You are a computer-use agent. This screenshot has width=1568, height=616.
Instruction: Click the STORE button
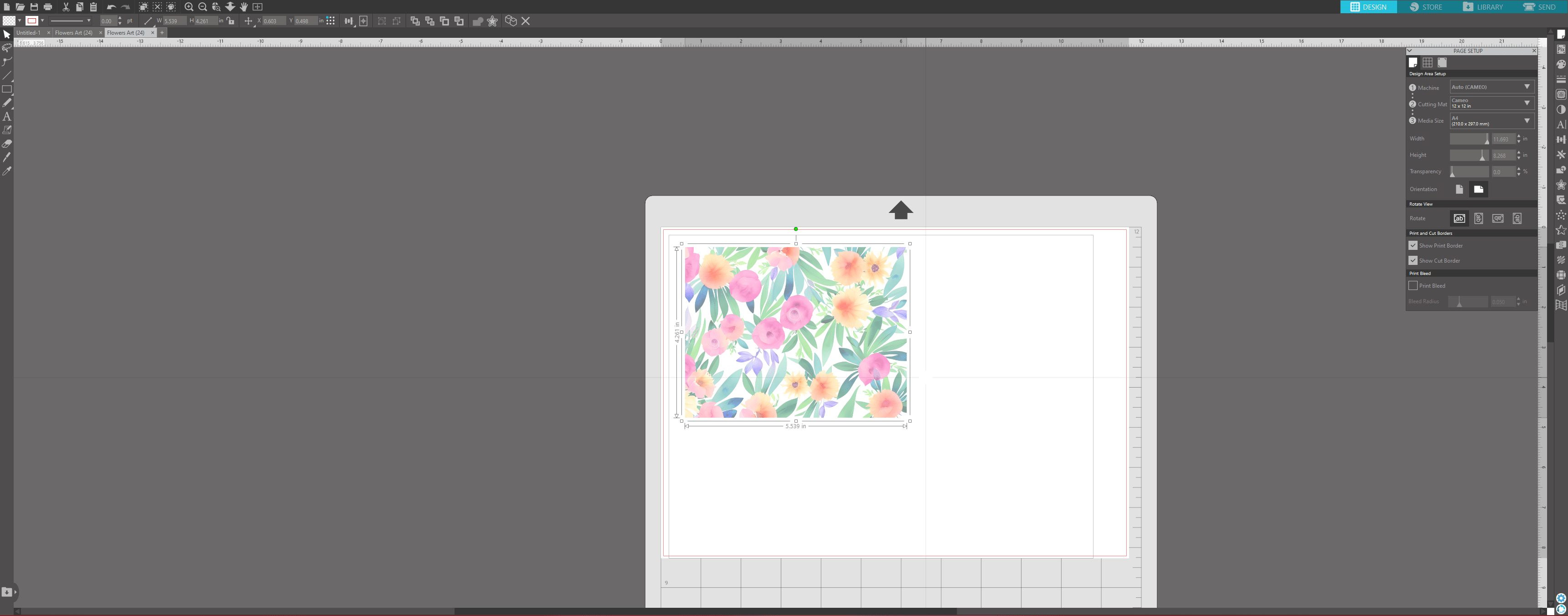(1426, 7)
